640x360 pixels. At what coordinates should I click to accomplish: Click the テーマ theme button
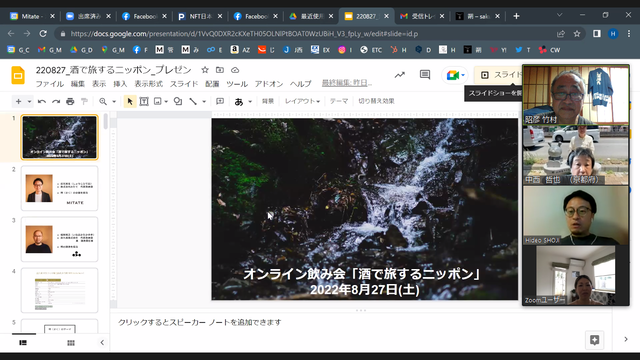point(339,101)
